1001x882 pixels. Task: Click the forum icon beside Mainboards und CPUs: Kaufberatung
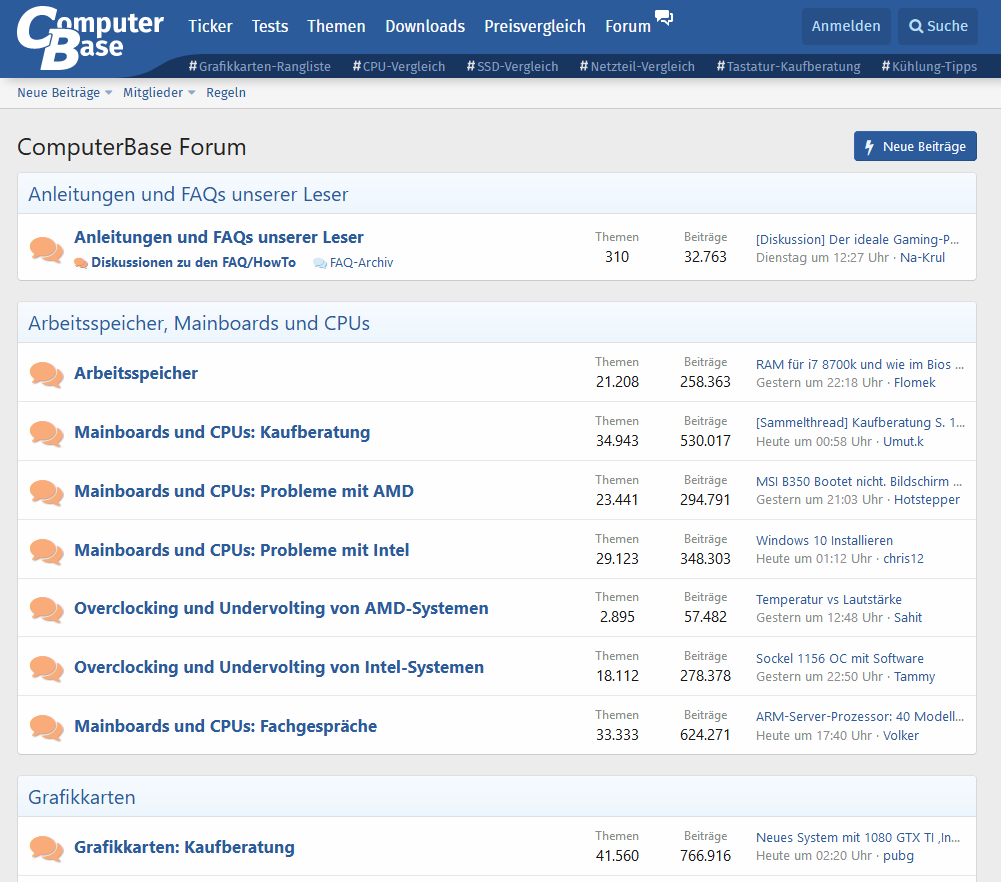point(47,433)
